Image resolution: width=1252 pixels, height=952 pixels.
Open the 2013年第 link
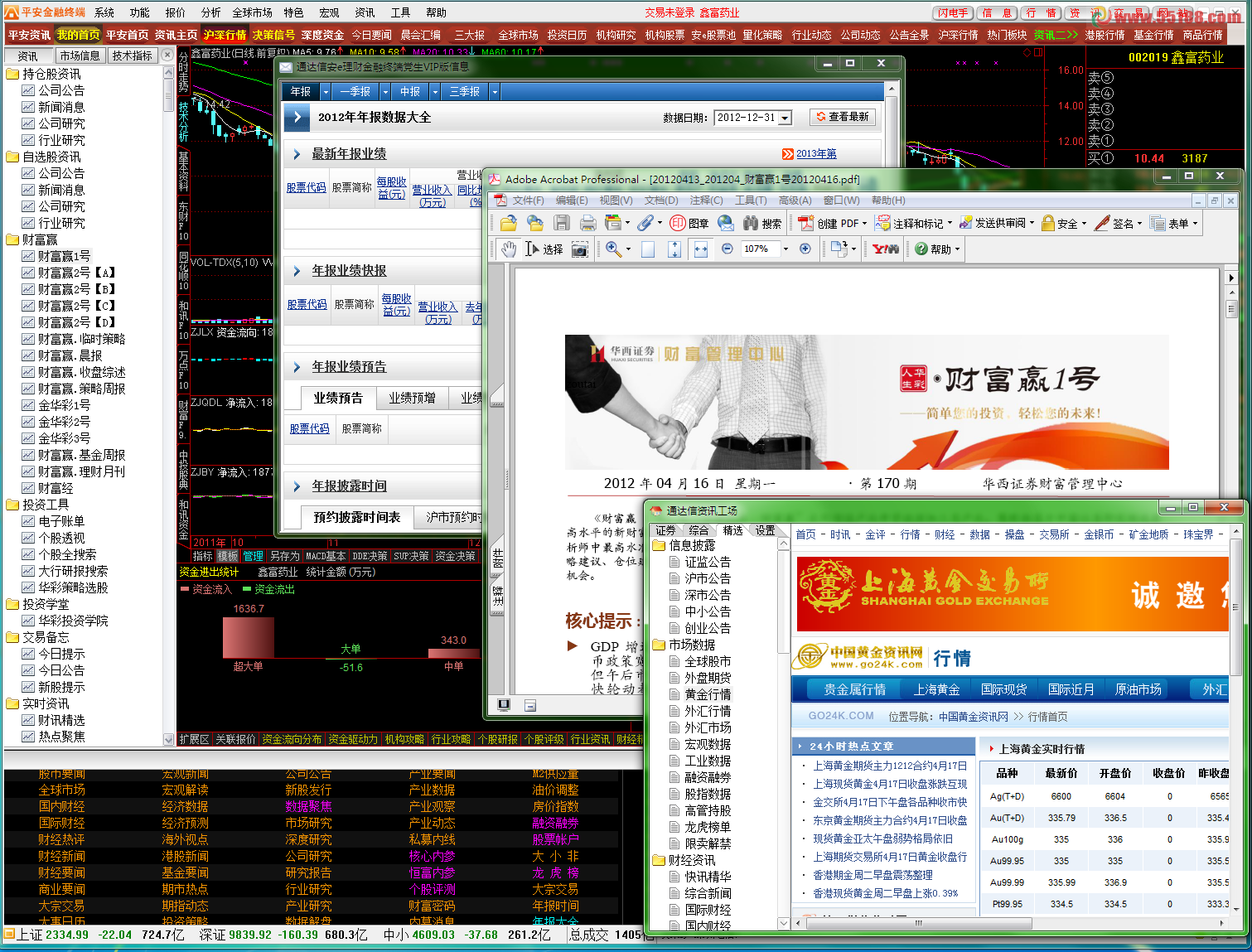(816, 154)
